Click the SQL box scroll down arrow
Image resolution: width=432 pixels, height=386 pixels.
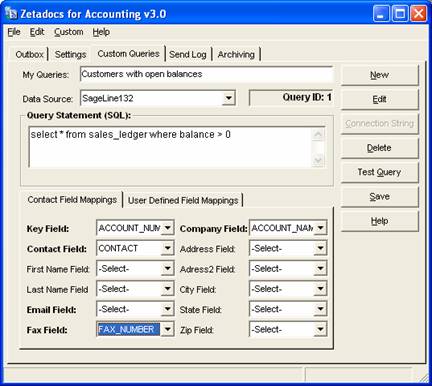318,160
